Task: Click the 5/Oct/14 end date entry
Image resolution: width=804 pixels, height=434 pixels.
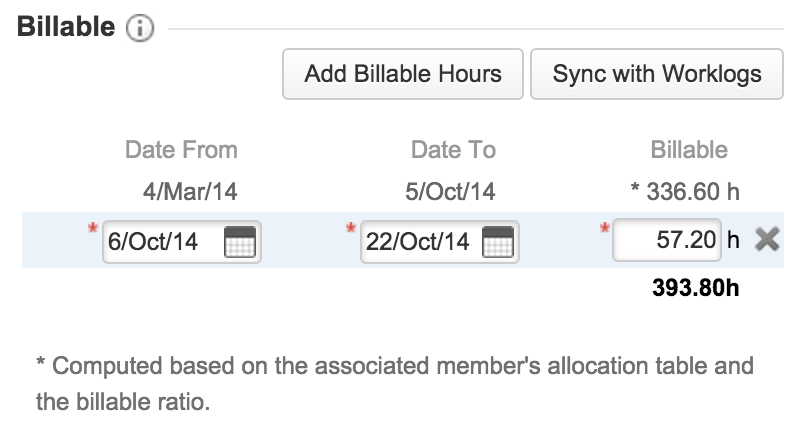Action: pyautogui.click(x=453, y=190)
